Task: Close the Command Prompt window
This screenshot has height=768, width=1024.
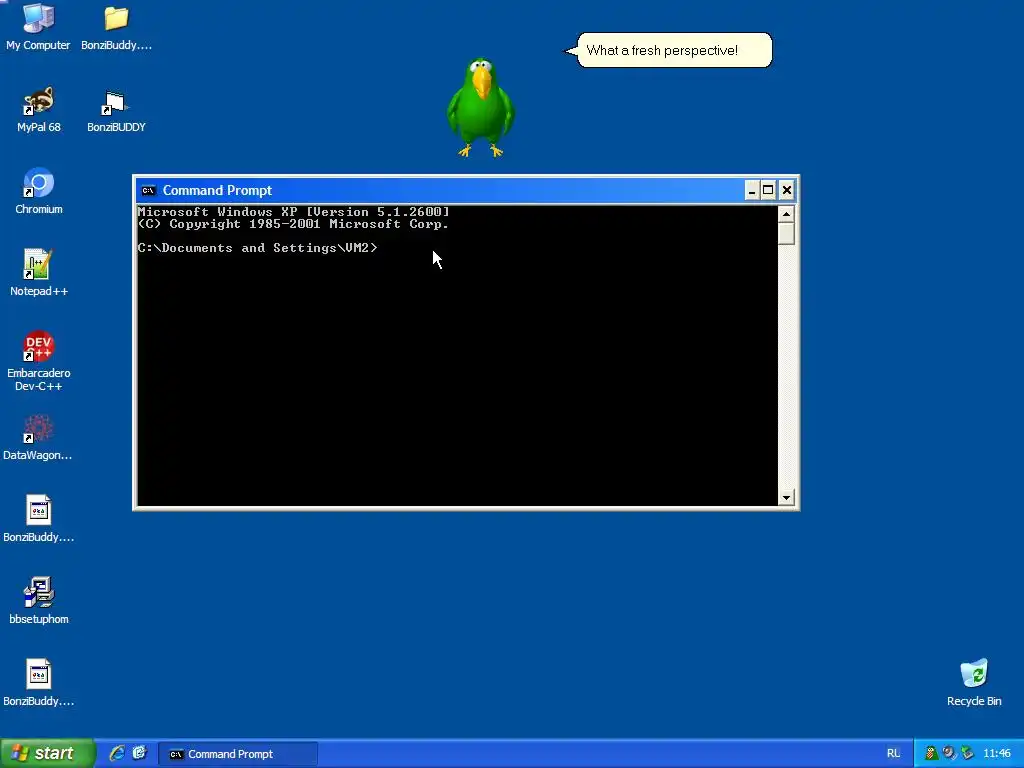Action: click(787, 191)
